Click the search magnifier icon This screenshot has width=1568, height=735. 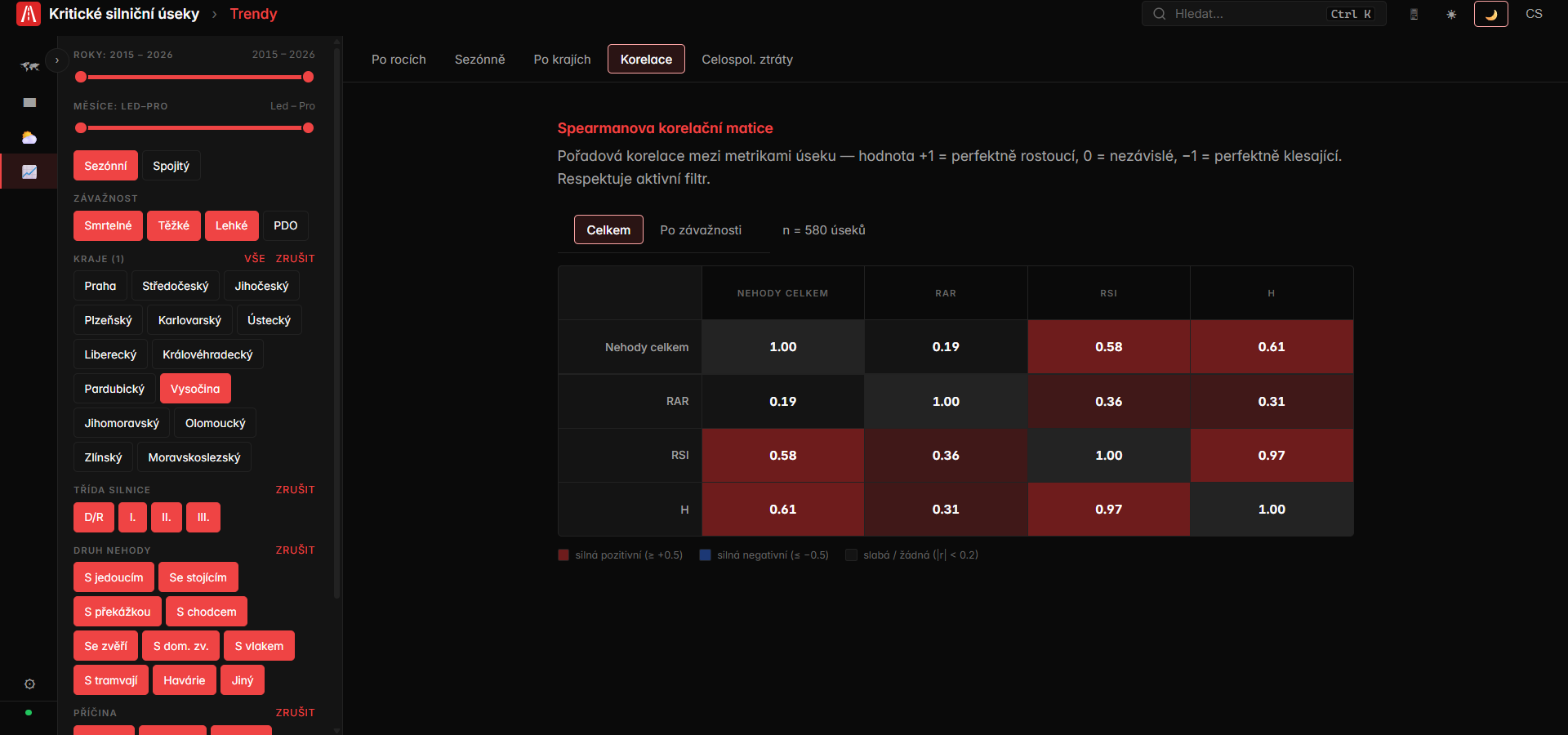1159,14
